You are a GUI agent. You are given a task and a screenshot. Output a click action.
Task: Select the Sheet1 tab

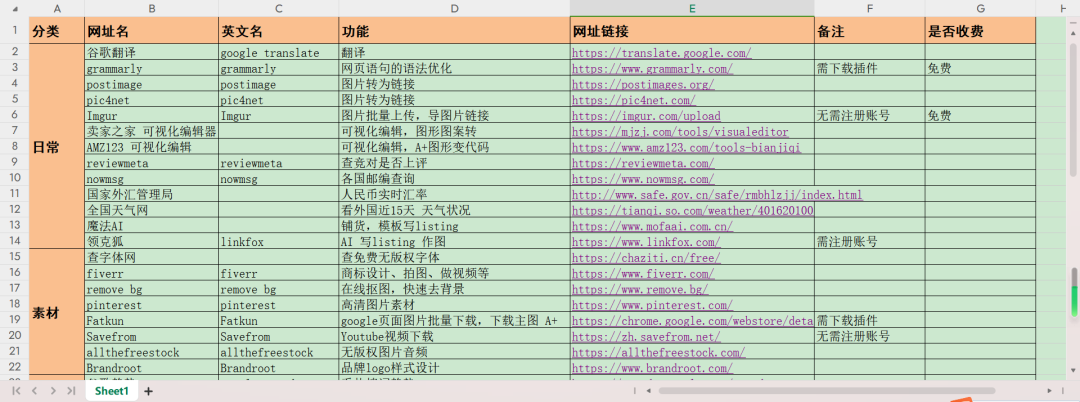(112, 391)
